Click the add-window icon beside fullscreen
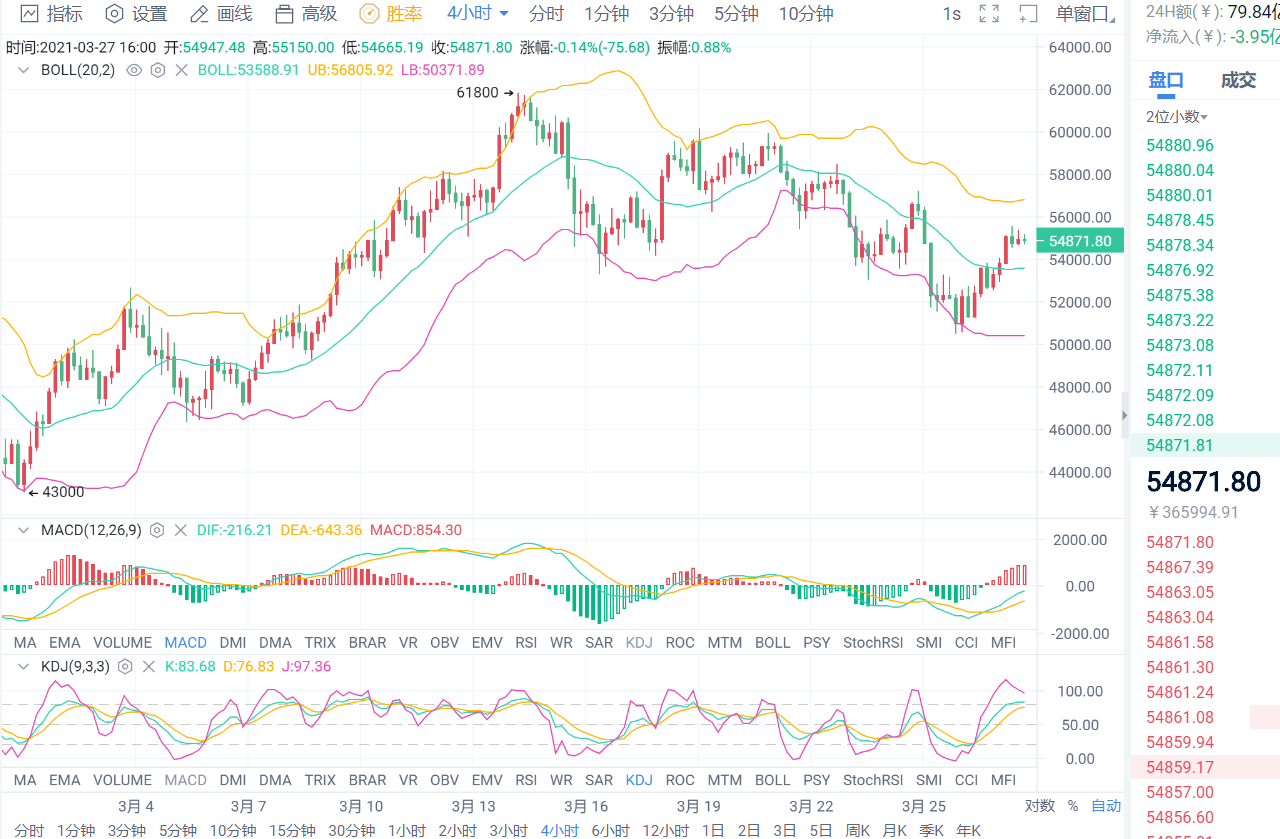 1028,14
